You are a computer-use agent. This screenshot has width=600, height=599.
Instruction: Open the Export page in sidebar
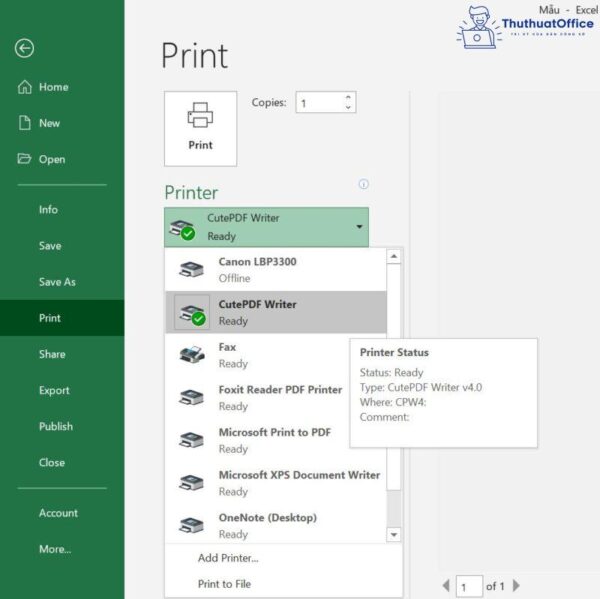(x=54, y=390)
